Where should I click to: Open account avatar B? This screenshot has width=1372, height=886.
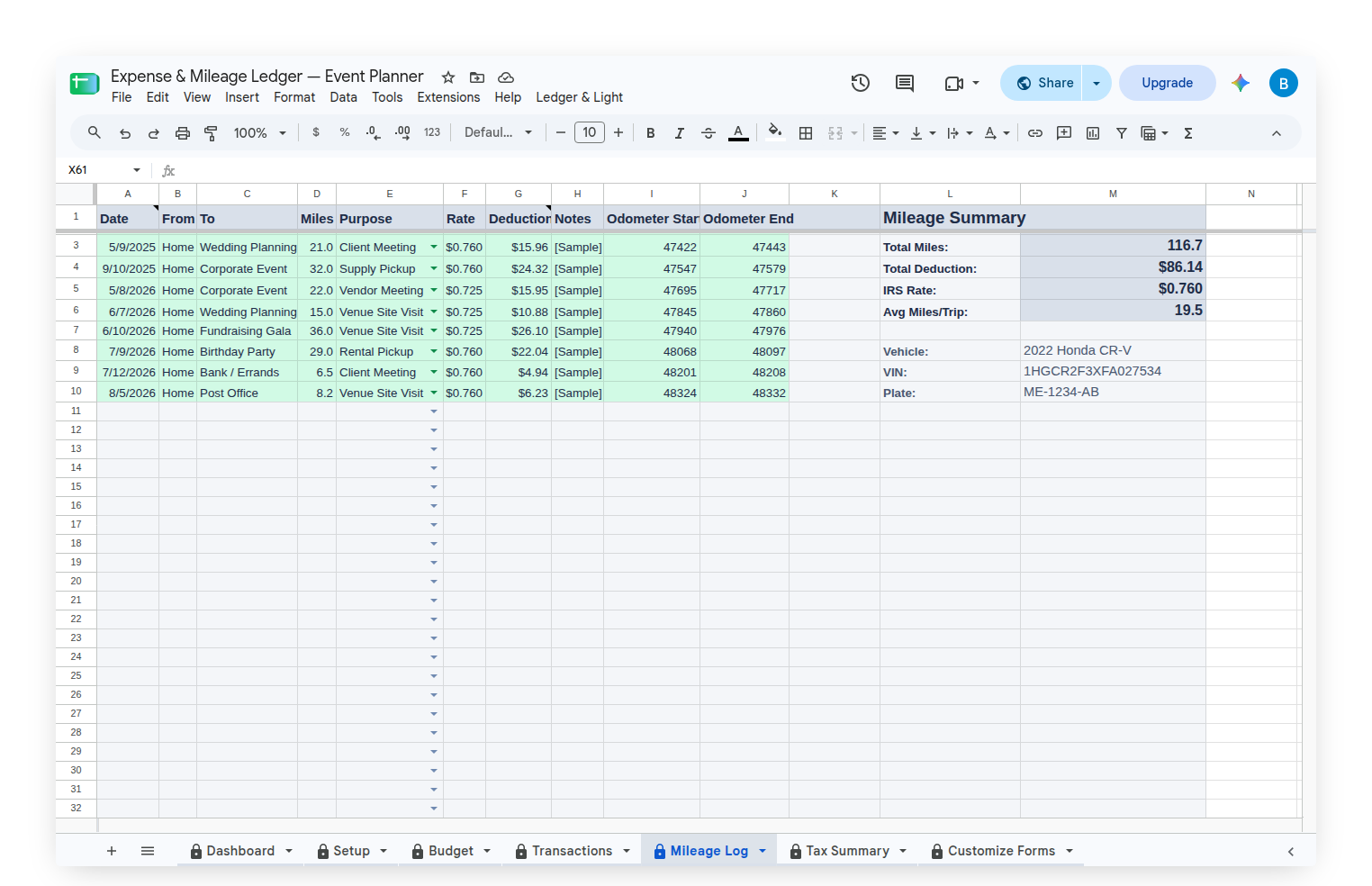click(1284, 83)
